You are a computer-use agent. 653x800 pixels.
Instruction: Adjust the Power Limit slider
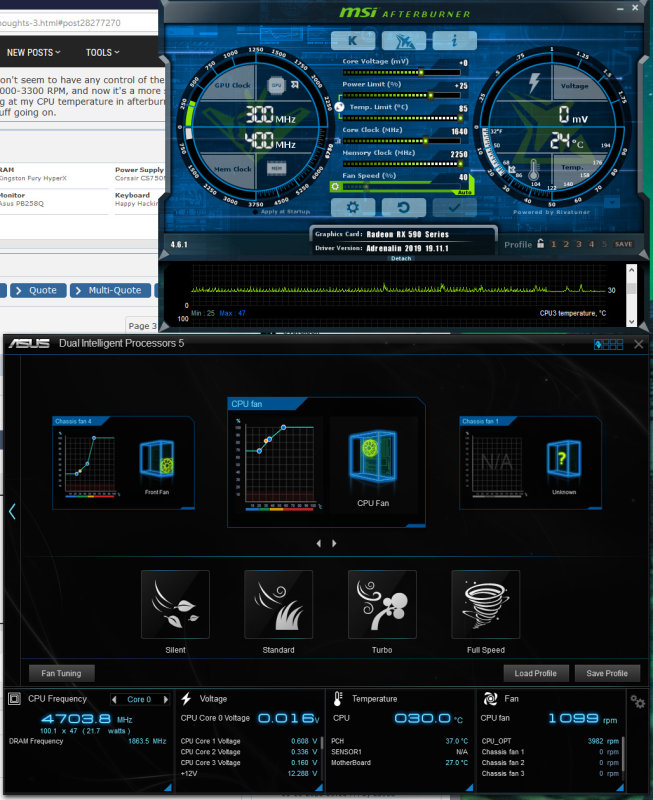[402, 95]
